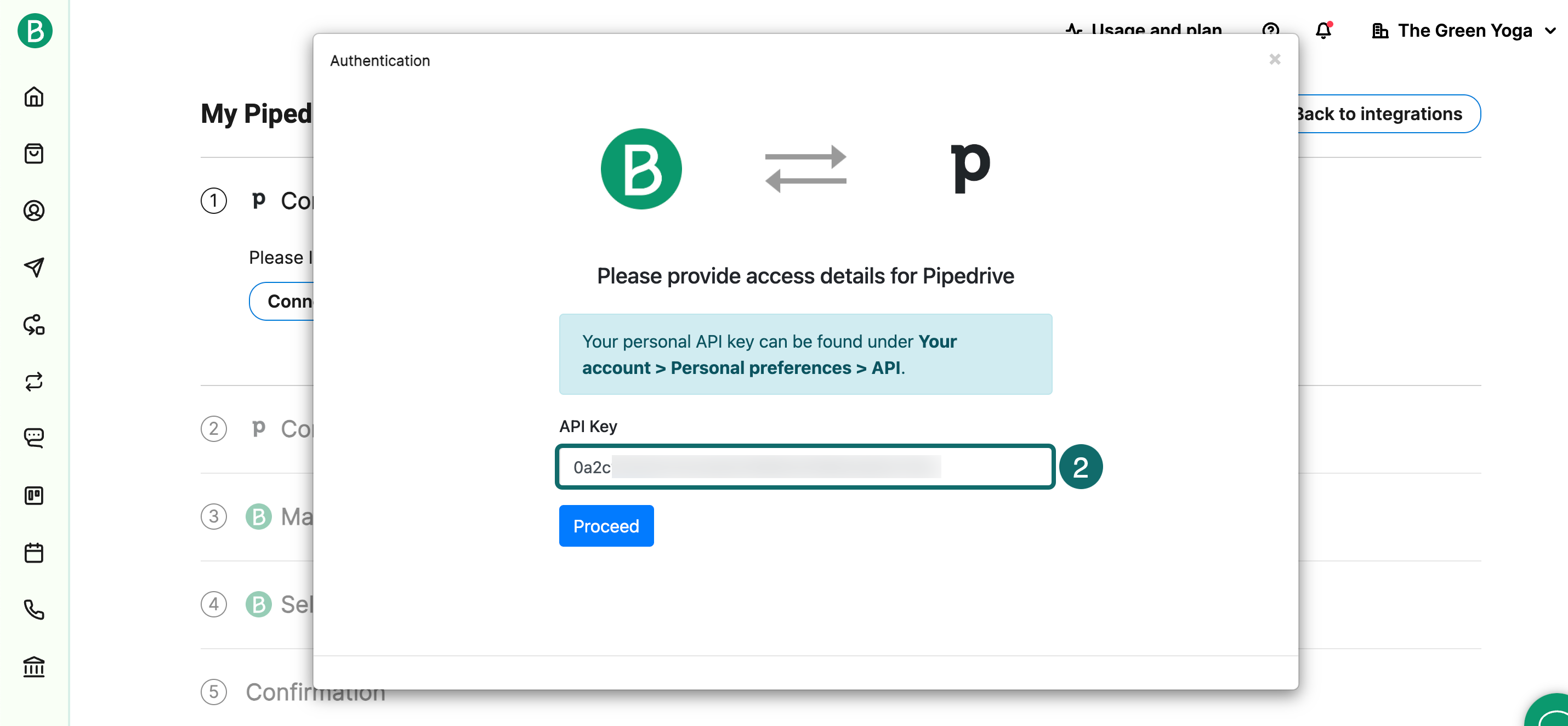
Task: Open the bank building icon in the sidebar
Action: [x=34, y=667]
